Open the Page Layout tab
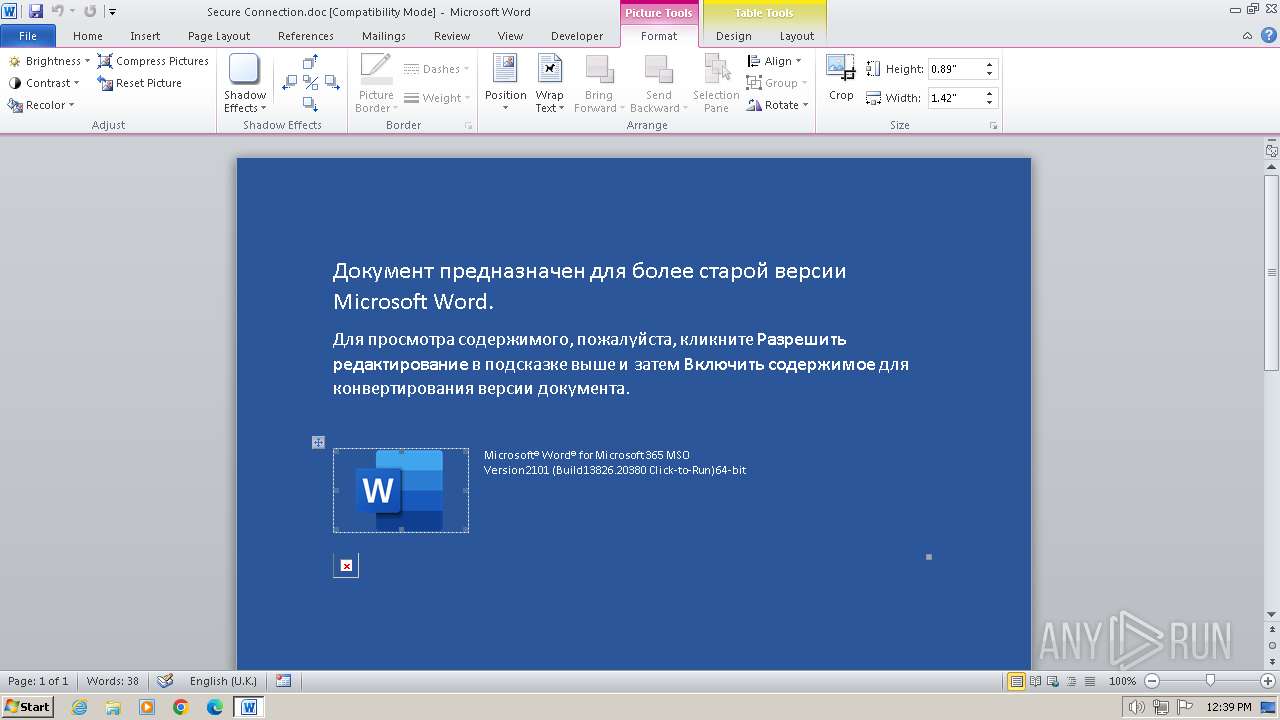This screenshot has width=1280, height=720. tap(219, 36)
